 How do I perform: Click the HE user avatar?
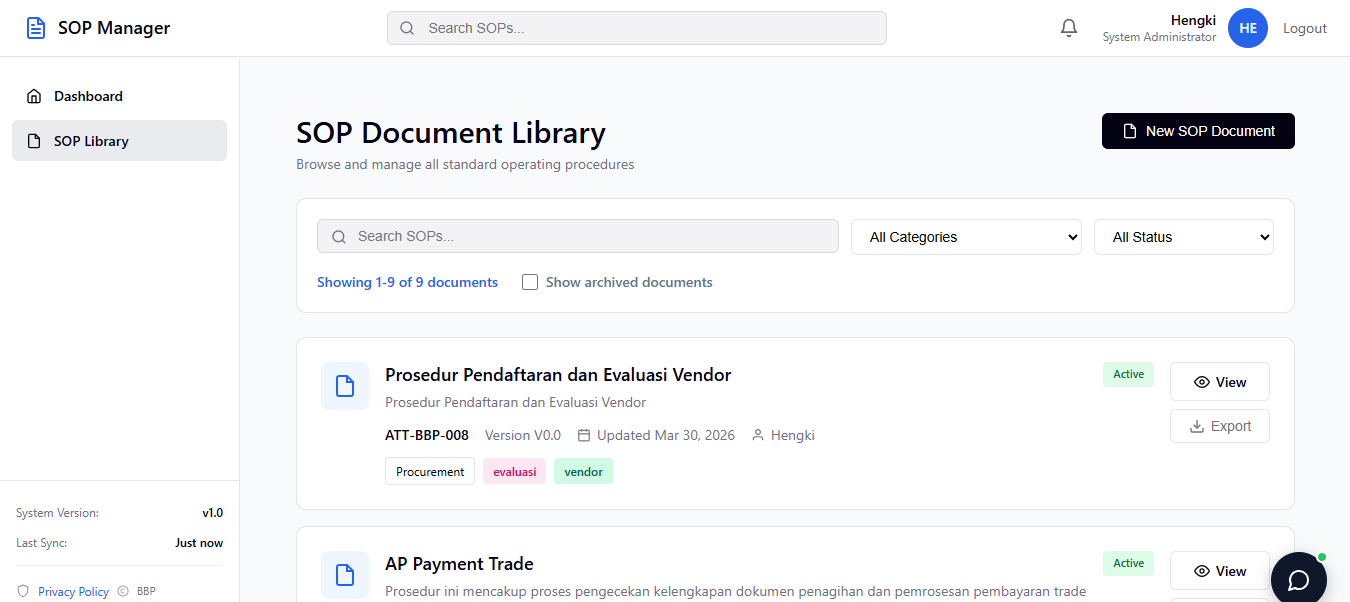coord(1248,28)
